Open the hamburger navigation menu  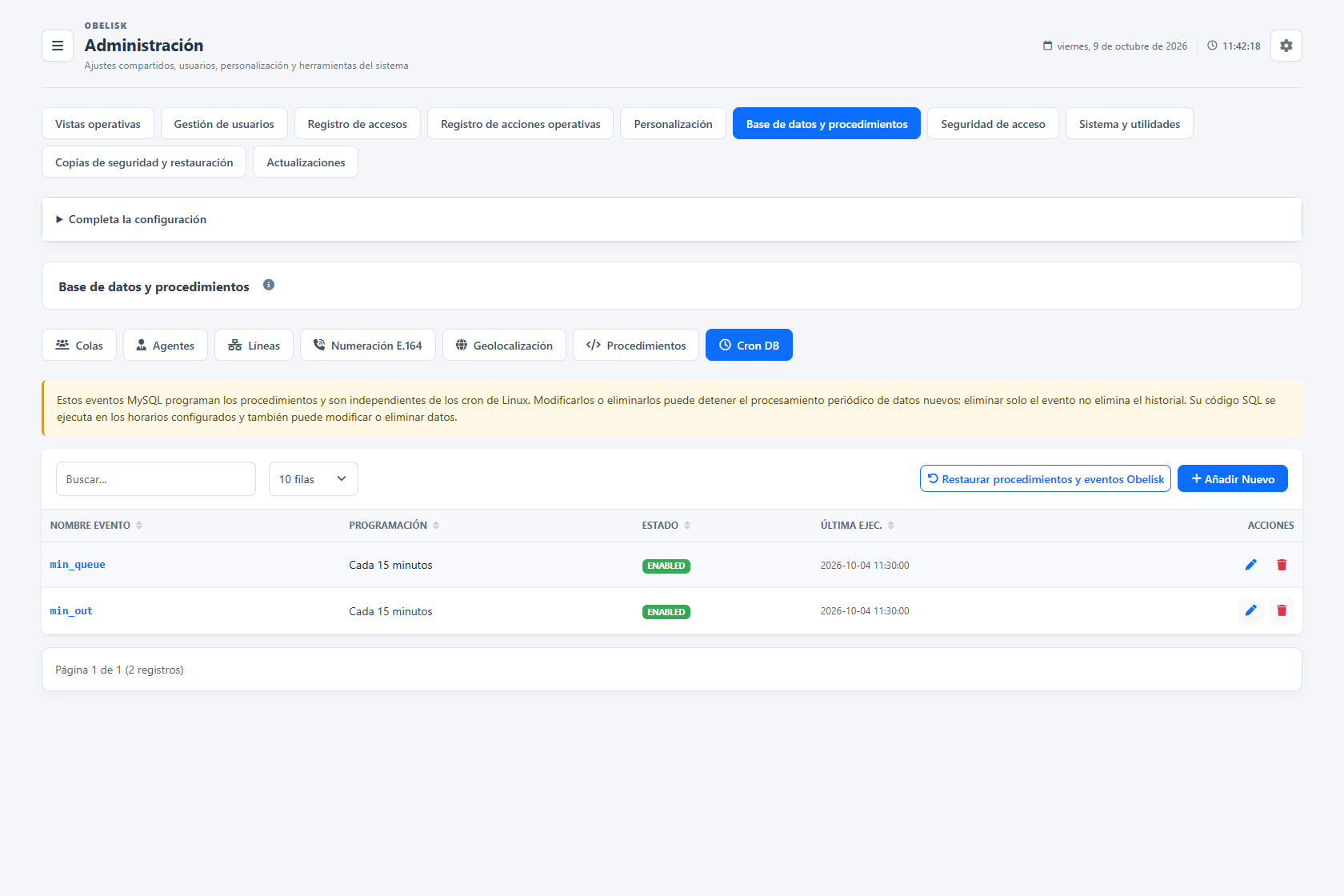coord(58,46)
